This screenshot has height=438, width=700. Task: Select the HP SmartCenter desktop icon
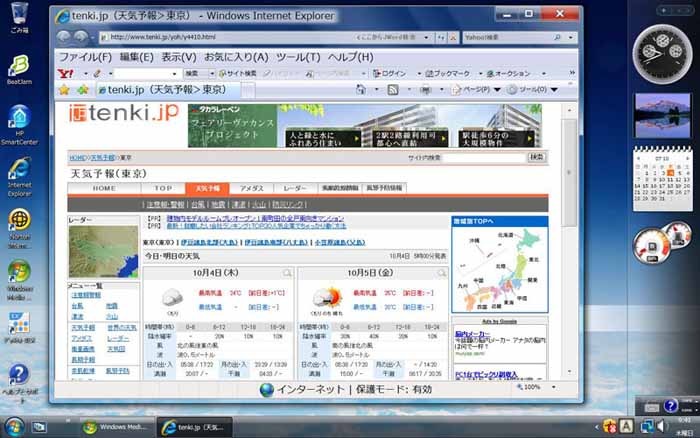pos(19,125)
